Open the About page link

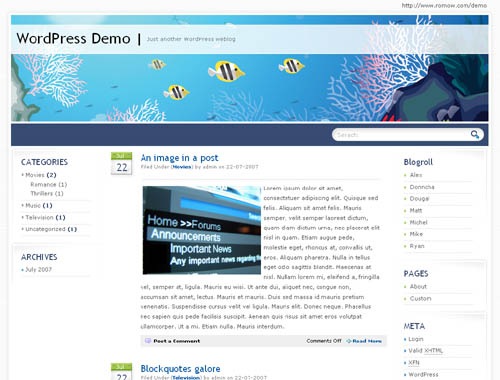click(418, 286)
